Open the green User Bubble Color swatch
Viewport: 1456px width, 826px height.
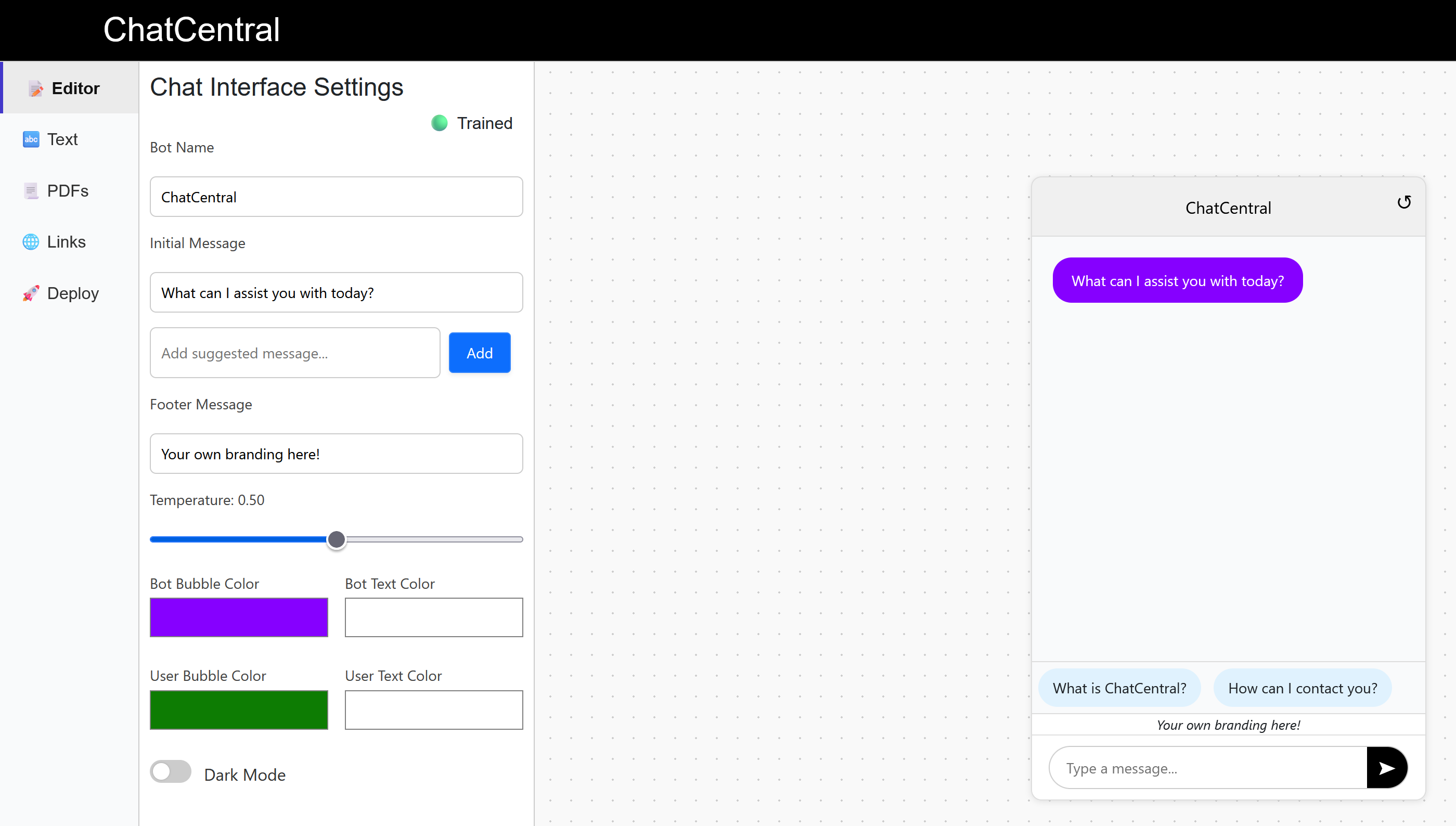pyautogui.click(x=239, y=709)
